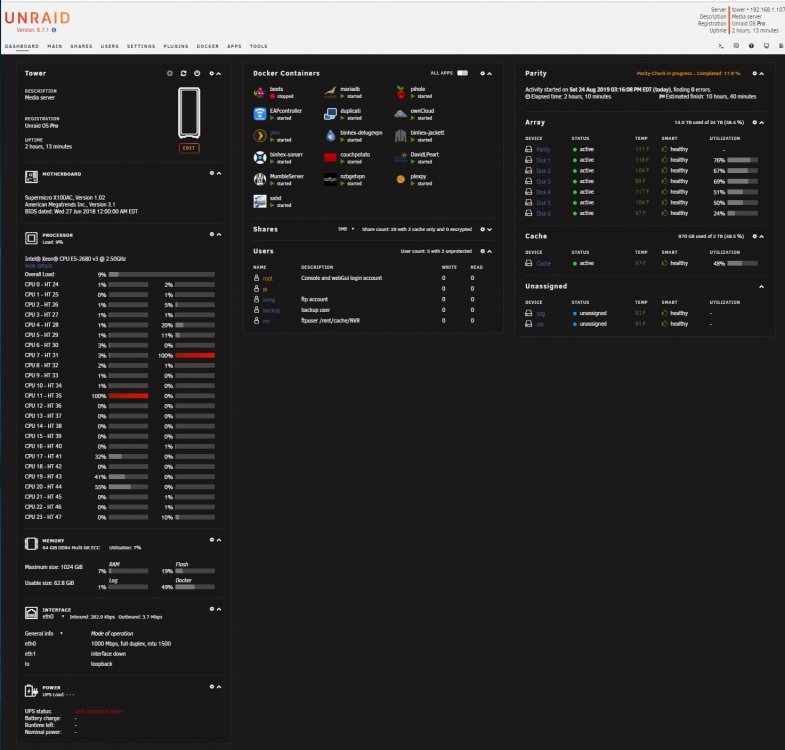Open the Tools tab
785x750 pixels.
[259, 46]
